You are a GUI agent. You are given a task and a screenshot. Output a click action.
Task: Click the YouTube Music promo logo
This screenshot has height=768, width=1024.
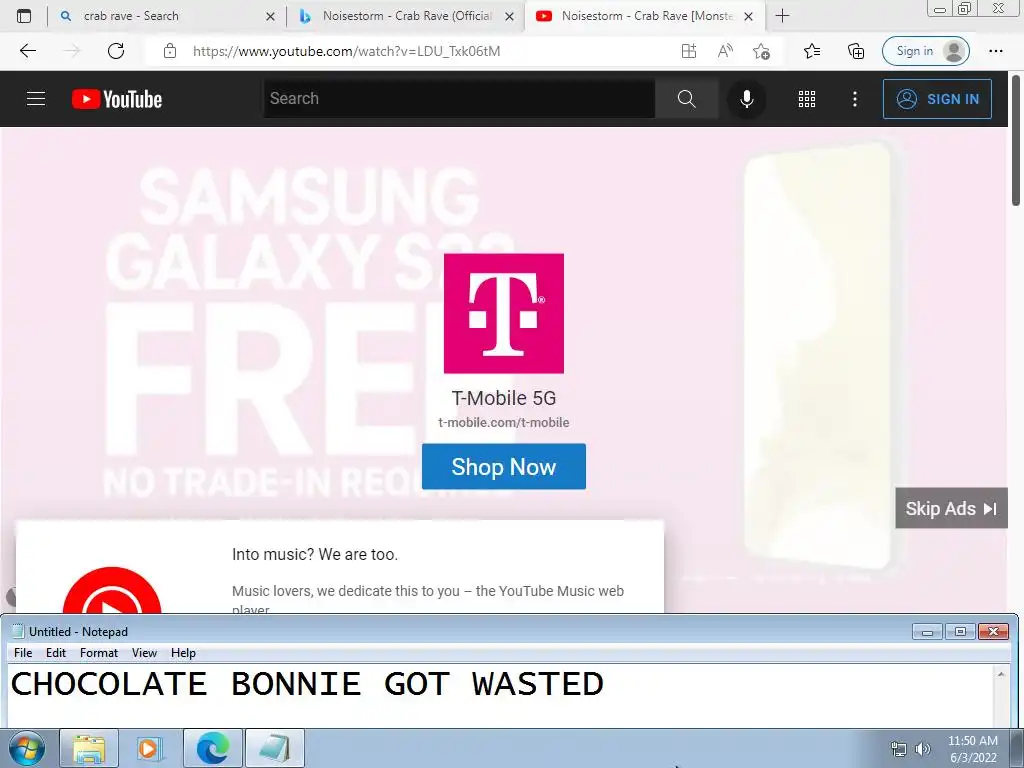(x=112, y=591)
